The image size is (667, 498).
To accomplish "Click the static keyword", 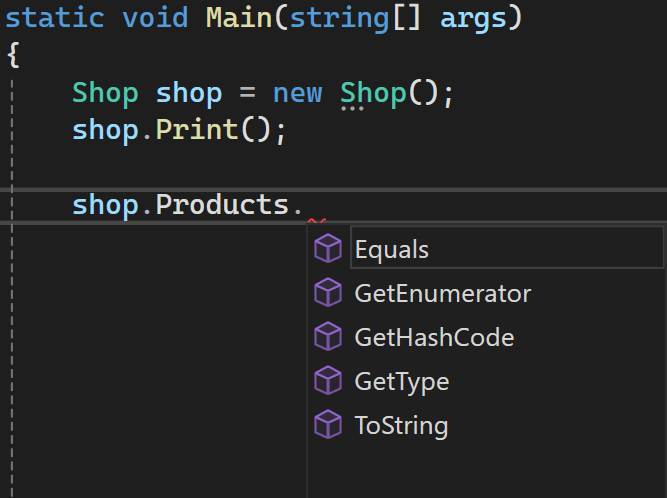I will coord(57,18).
